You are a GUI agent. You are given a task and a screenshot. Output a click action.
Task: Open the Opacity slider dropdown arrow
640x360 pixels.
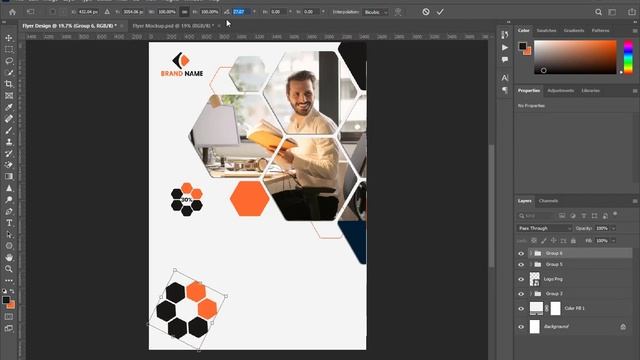(x=613, y=228)
